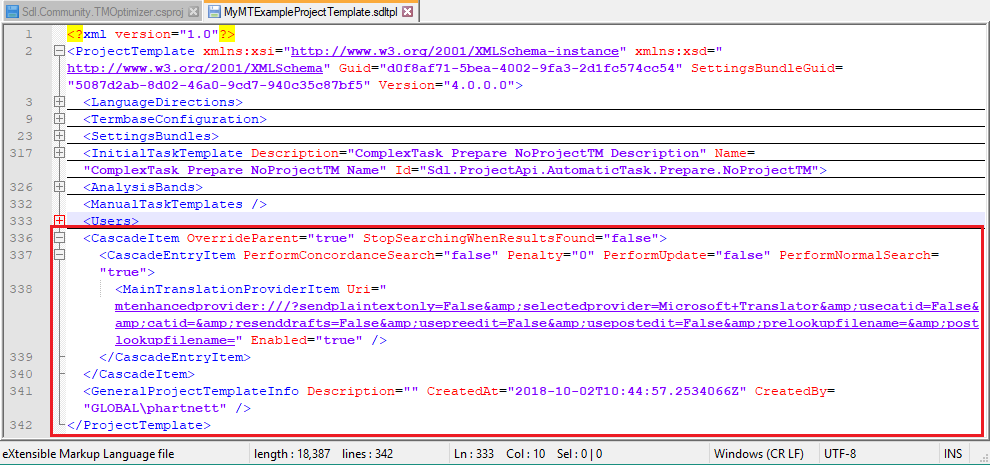Viewport: 990px width, 465px height.
Task: Click the save icon on the csproj tab
Action: (10, 11)
